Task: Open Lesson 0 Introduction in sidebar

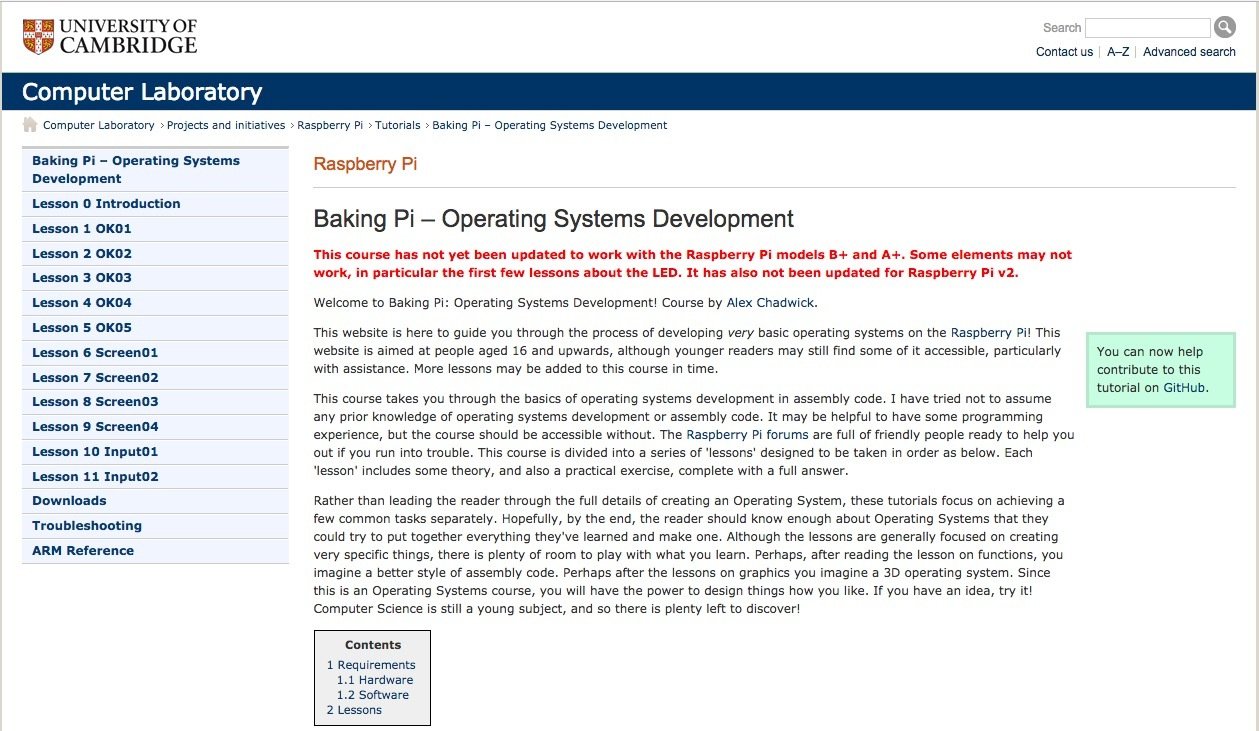Action: [155, 204]
